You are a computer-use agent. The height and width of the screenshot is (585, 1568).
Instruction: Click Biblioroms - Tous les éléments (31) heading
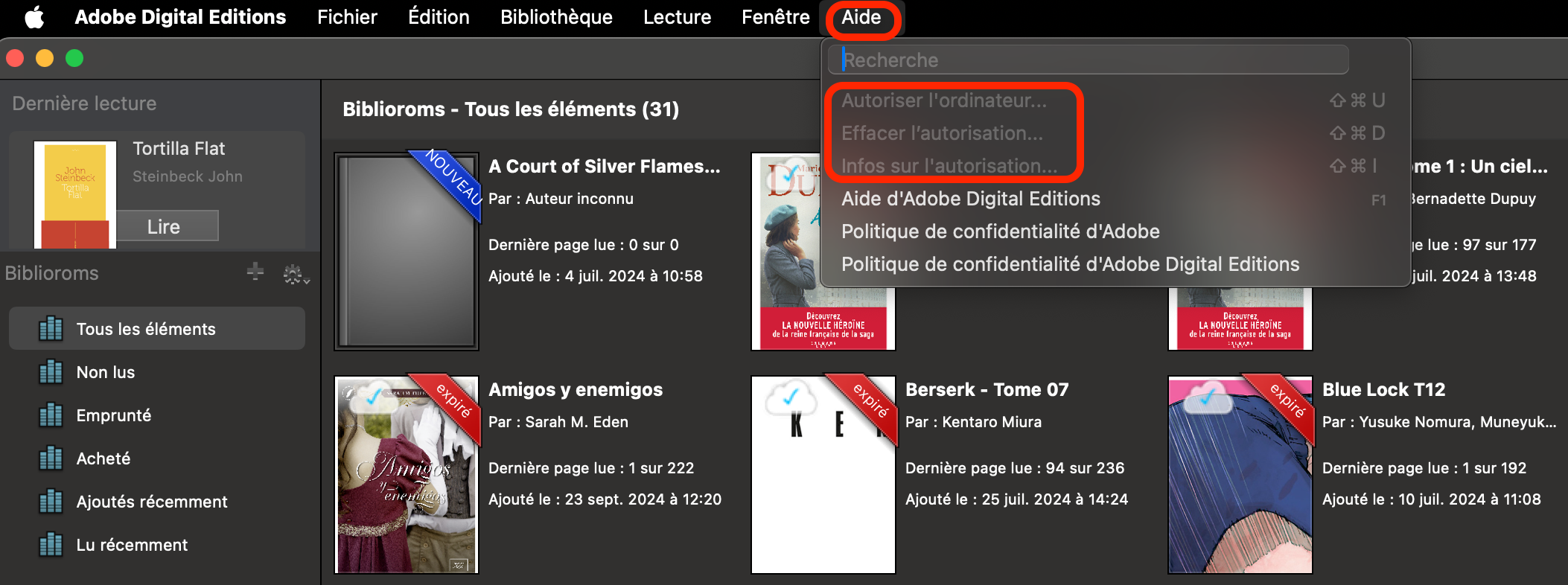click(x=511, y=109)
